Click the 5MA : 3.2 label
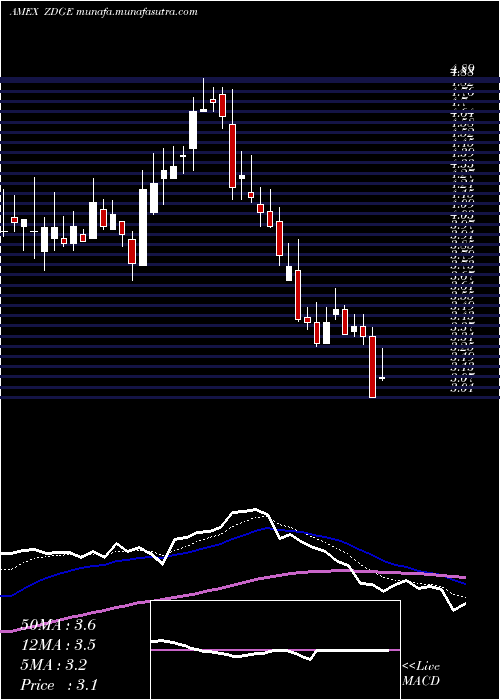Image resolution: width=500 pixels, height=700 pixels. 54,665
